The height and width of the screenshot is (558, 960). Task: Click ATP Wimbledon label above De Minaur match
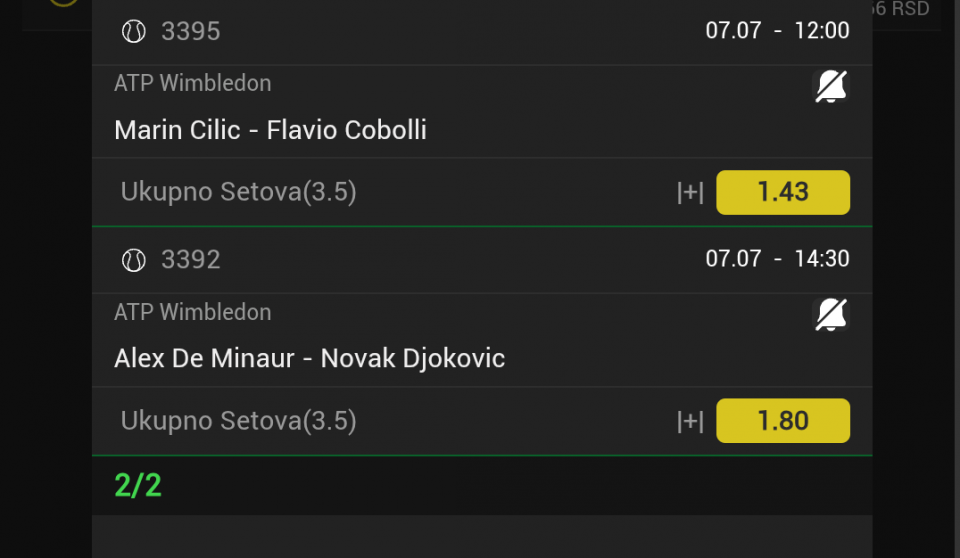tap(192, 312)
